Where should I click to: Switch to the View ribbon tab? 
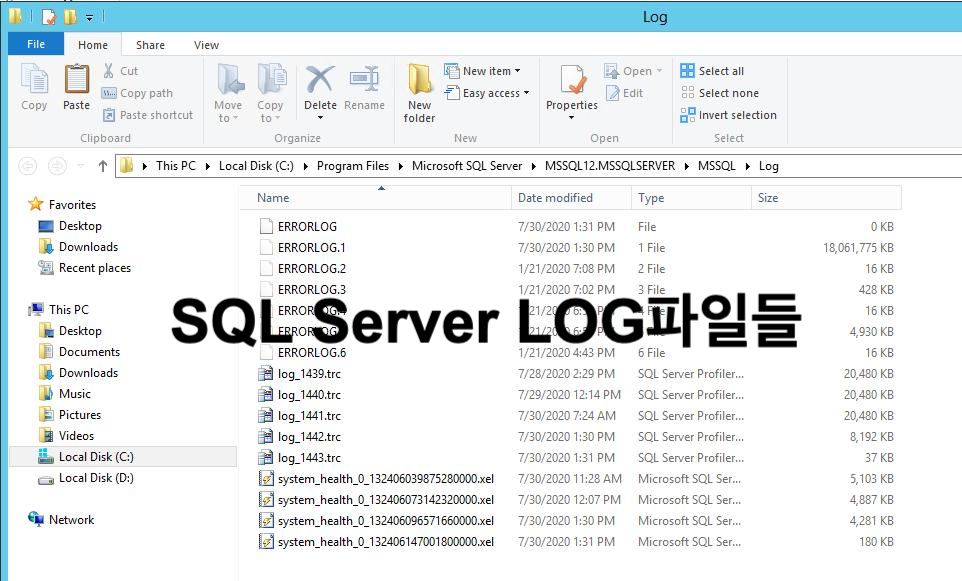[x=206, y=45]
